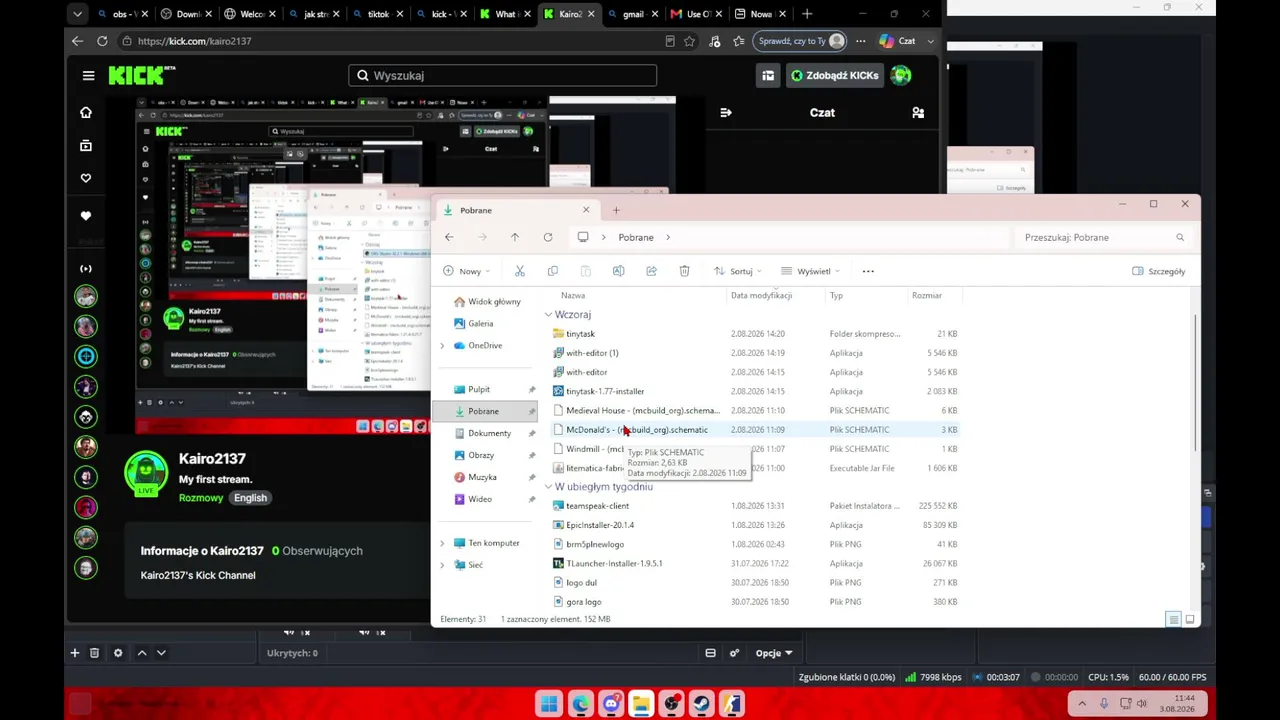Collapse the Wczoraj file group
Viewport: 1280px width, 720px height.
pyautogui.click(x=548, y=315)
